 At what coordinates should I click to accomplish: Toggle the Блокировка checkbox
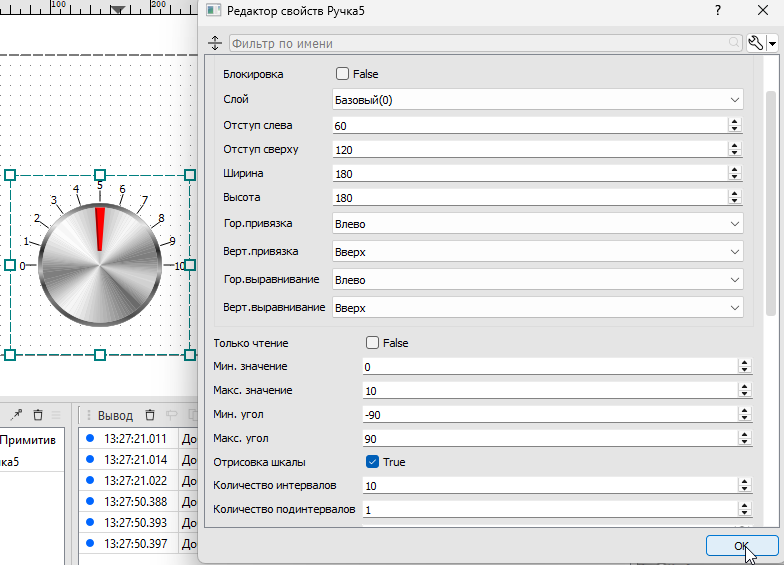click(x=342, y=74)
